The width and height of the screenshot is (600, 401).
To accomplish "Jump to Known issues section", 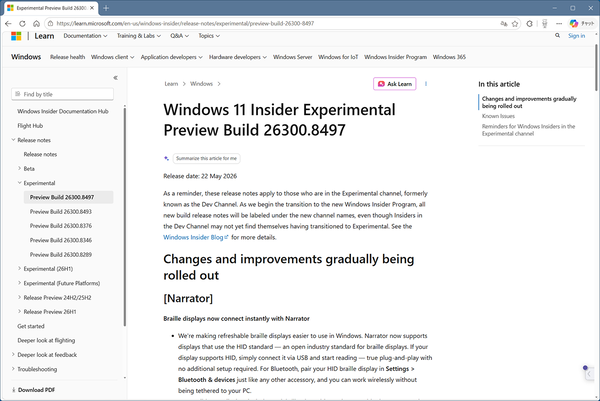I will coord(498,116).
